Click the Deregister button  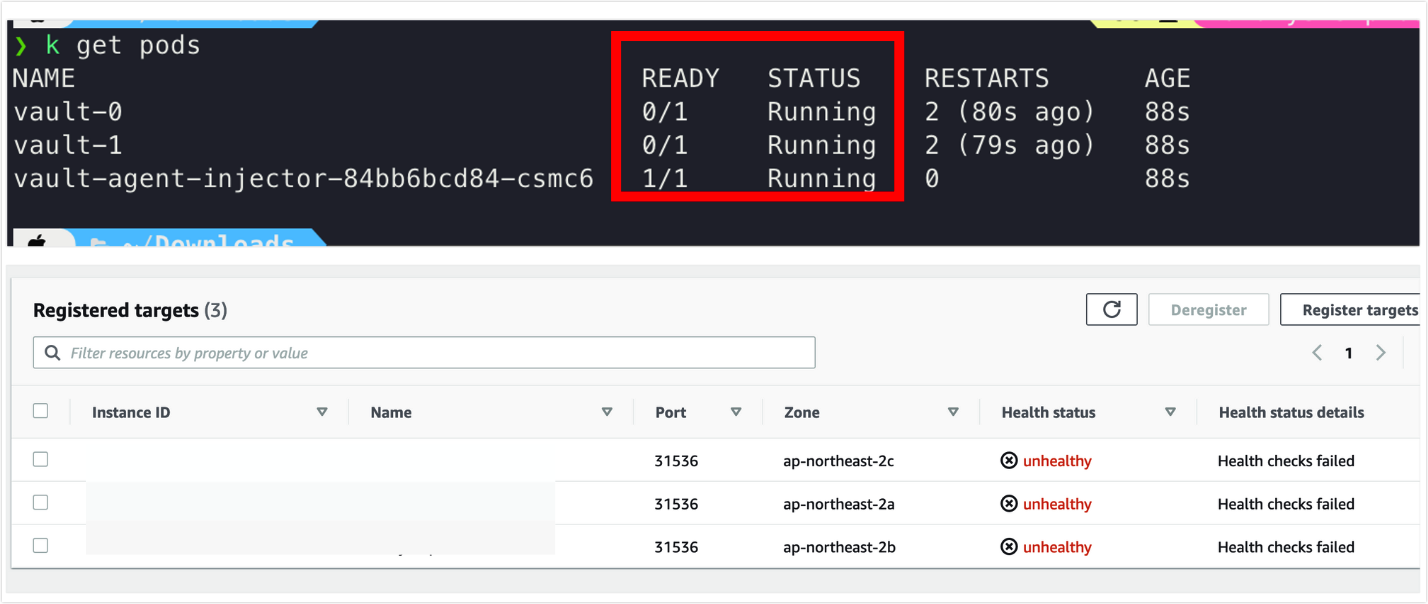click(x=1209, y=310)
